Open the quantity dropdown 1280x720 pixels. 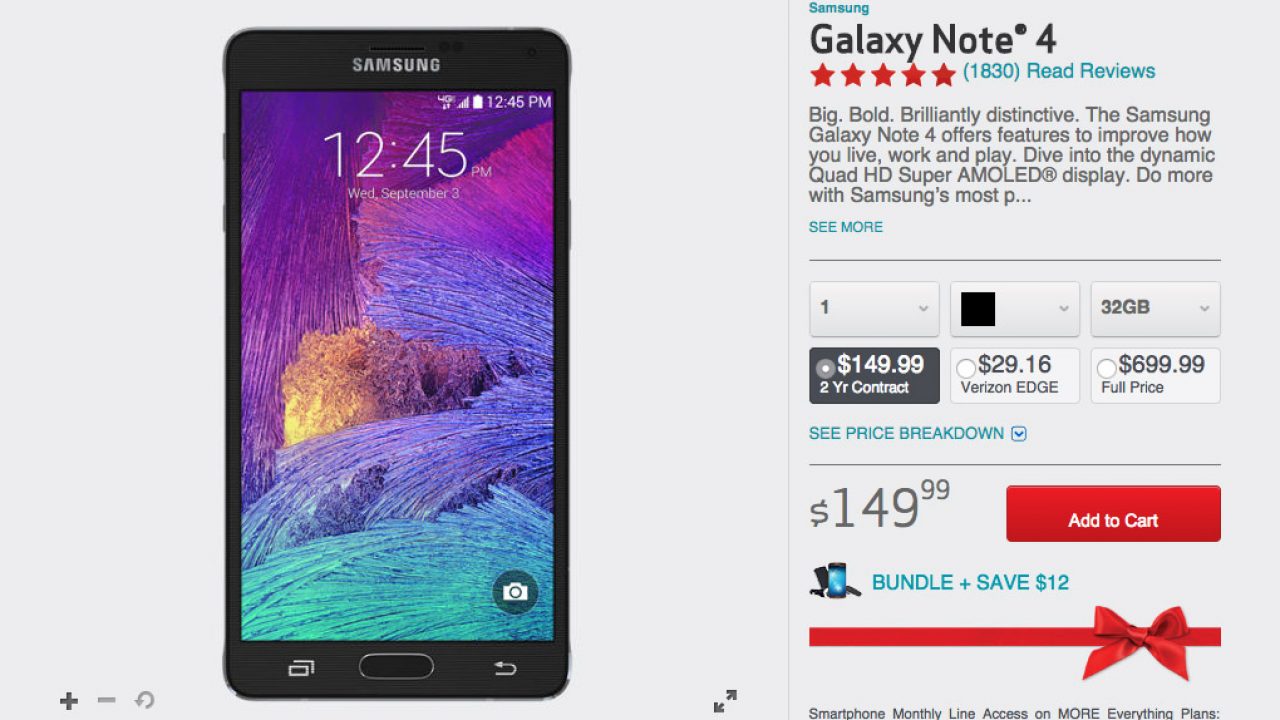click(874, 309)
